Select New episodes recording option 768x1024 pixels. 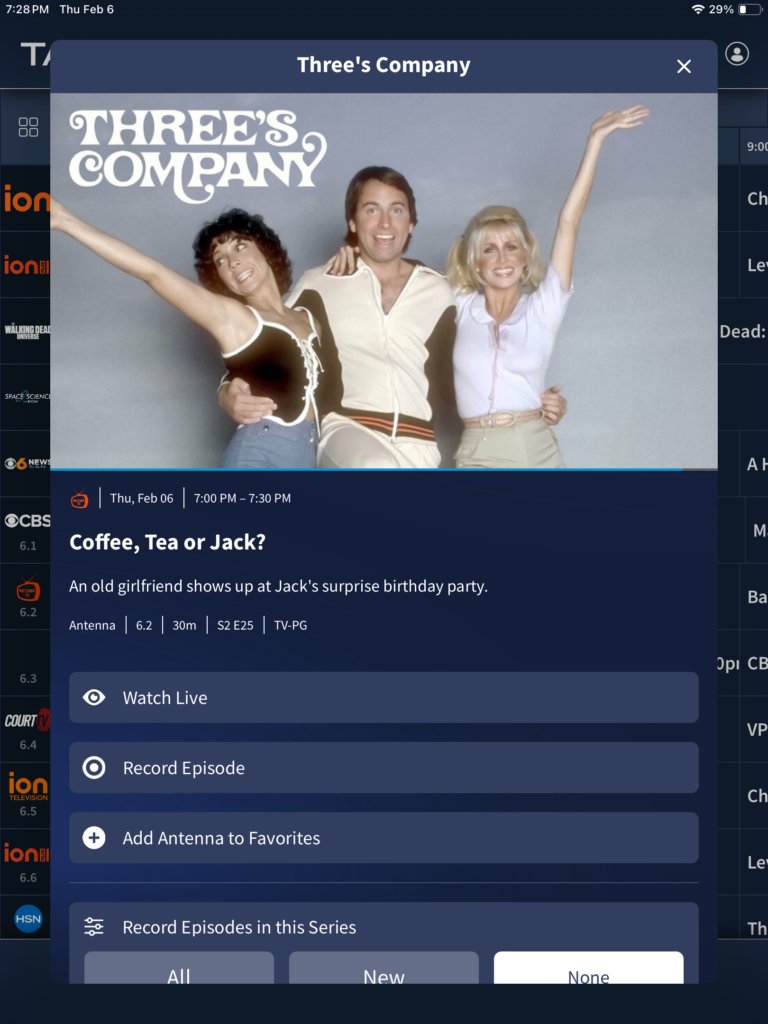click(384, 968)
